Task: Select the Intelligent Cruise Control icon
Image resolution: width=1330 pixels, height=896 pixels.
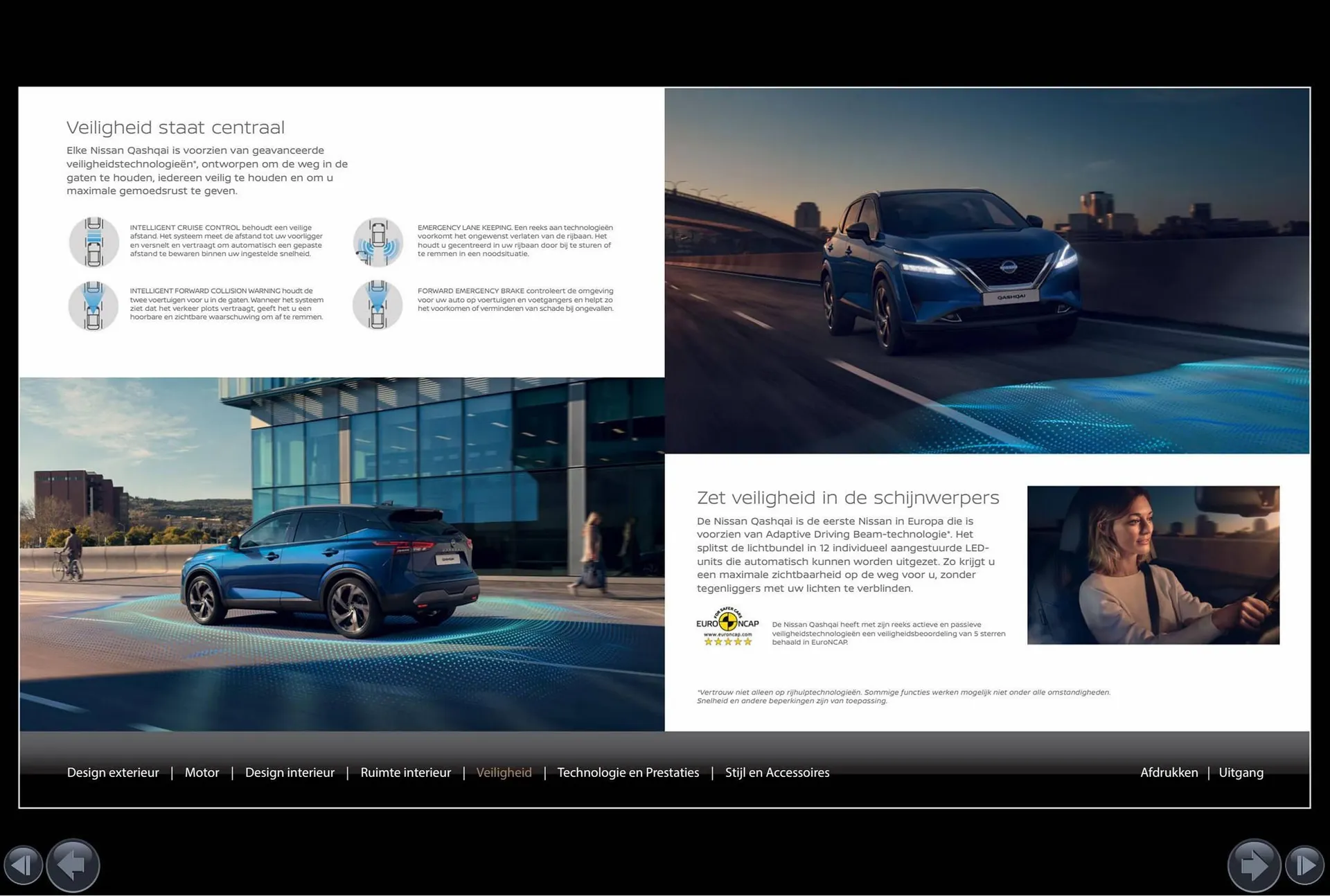Action: (x=94, y=242)
